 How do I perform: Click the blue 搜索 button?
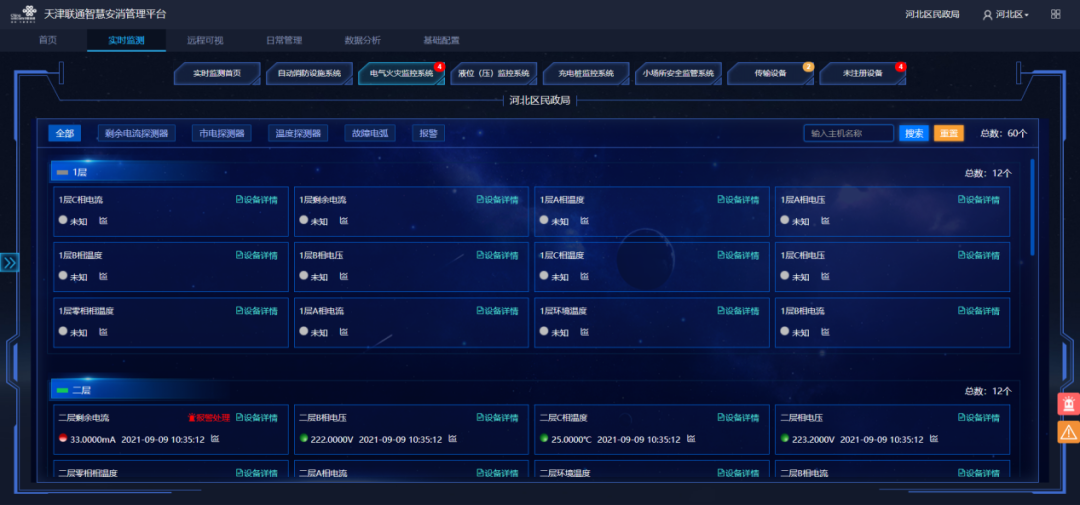click(x=913, y=133)
